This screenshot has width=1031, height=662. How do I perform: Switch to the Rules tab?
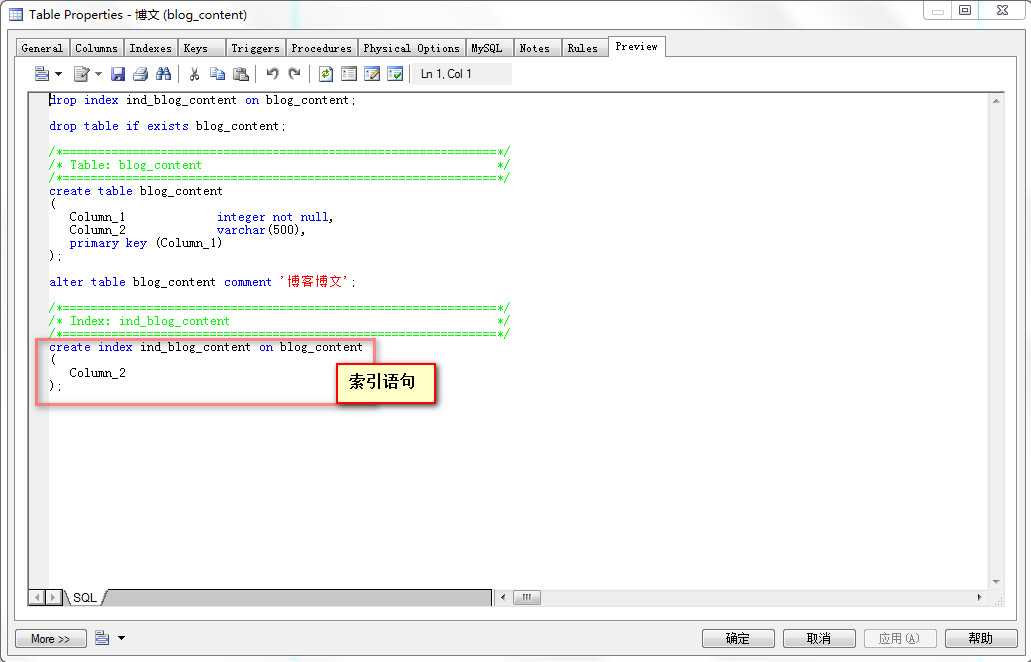click(583, 48)
